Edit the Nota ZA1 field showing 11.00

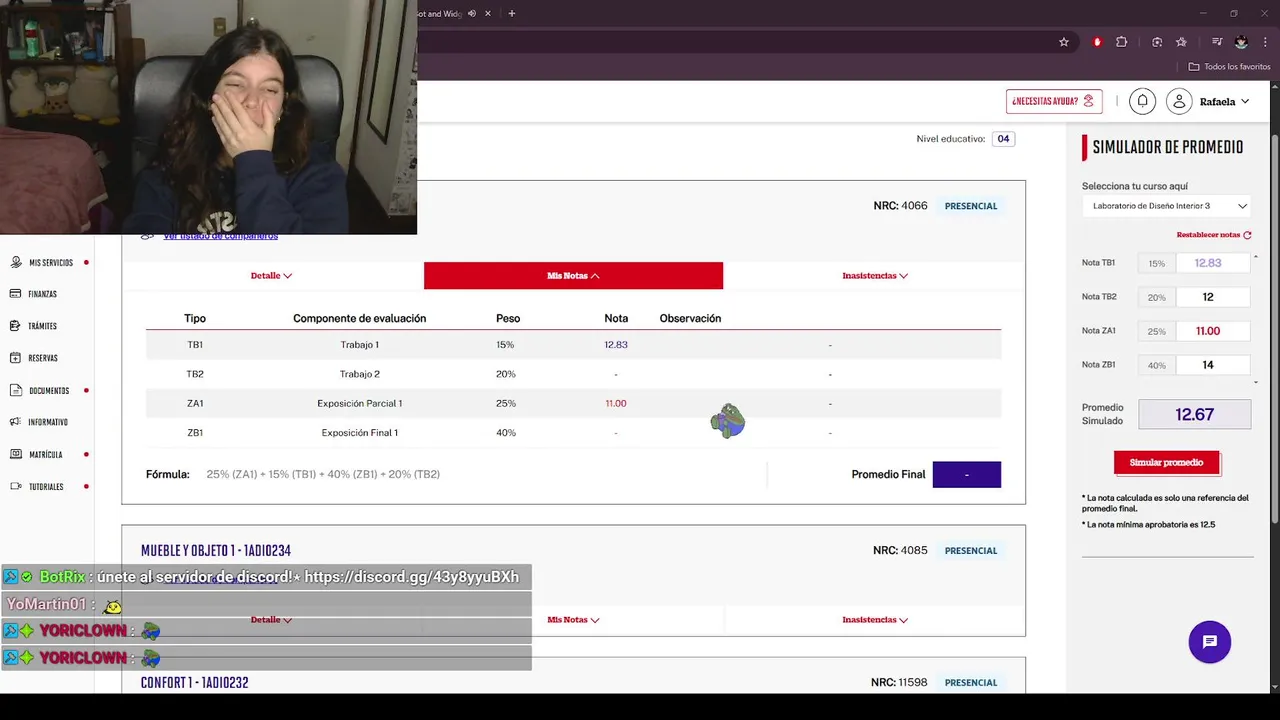(x=1213, y=331)
